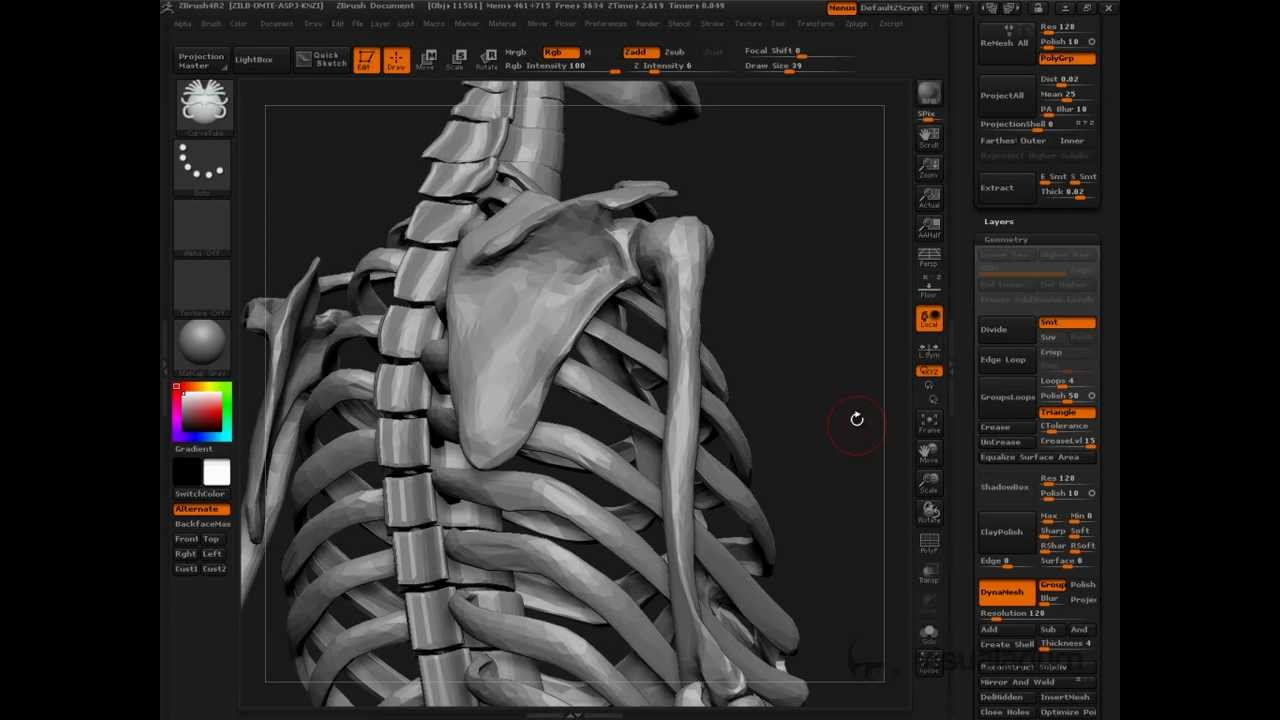Open the Brush menu

[211, 24]
